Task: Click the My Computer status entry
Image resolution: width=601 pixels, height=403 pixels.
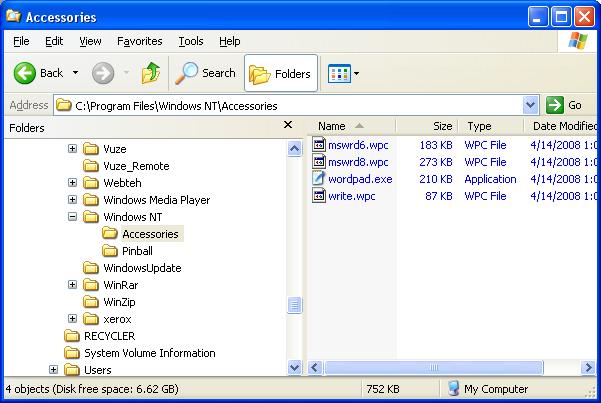Action: pyautogui.click(x=488, y=389)
